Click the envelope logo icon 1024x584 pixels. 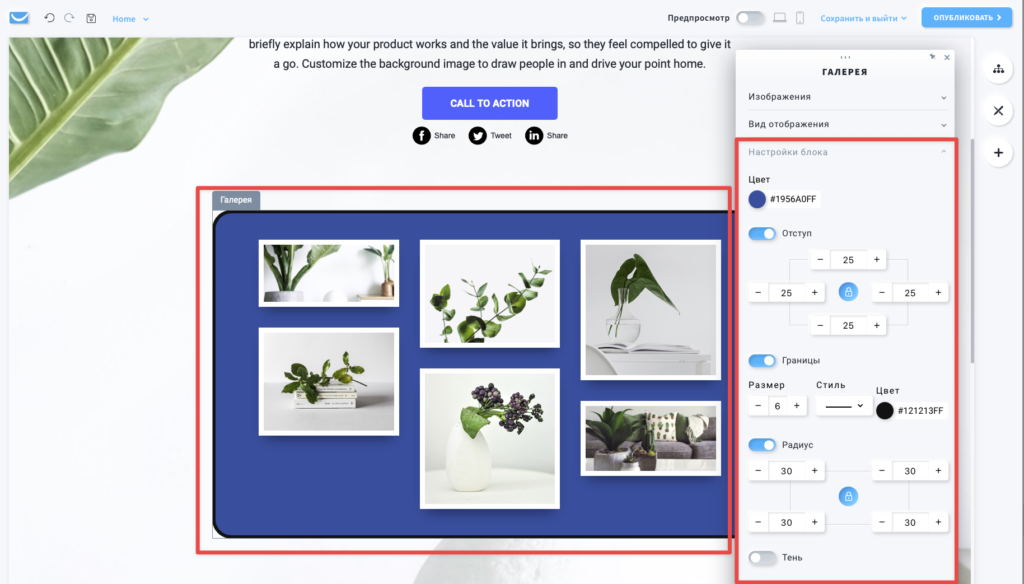[x=19, y=18]
